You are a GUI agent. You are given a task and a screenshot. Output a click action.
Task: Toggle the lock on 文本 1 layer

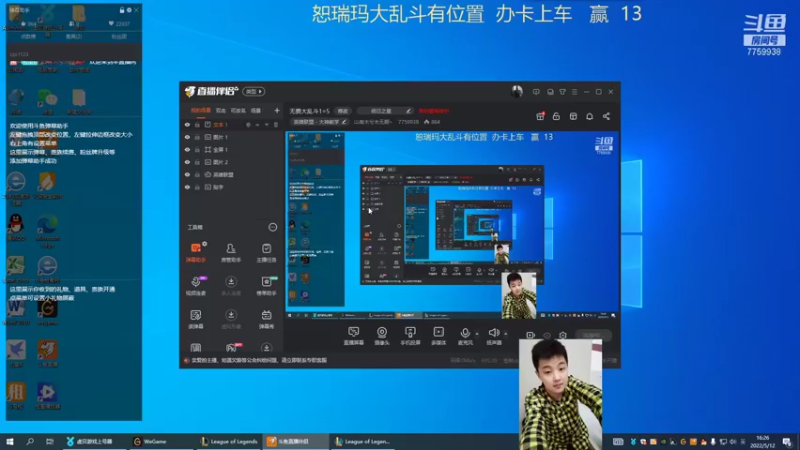coord(197,124)
